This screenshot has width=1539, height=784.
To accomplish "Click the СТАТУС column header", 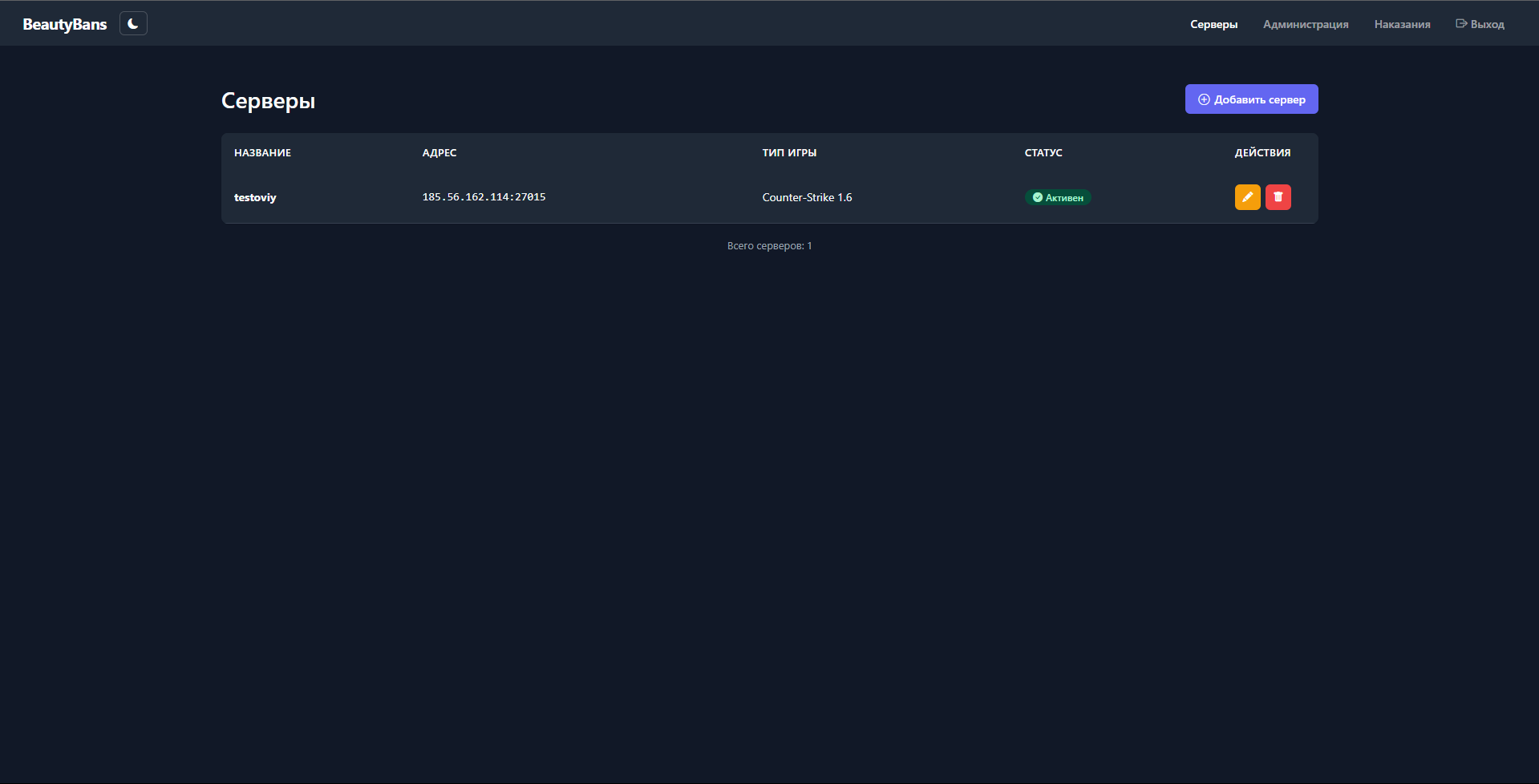I will 1043,152.
